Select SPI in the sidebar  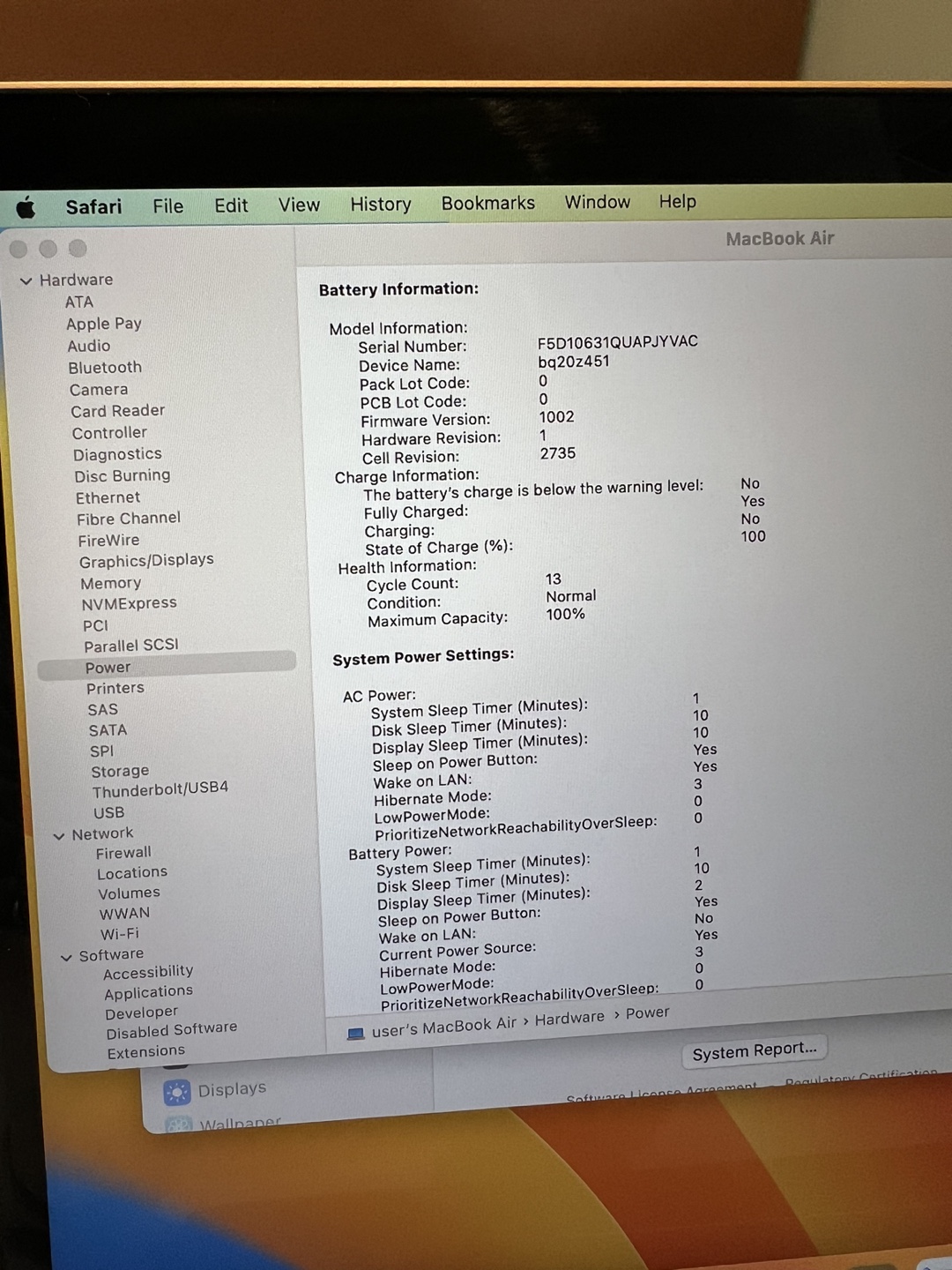pyautogui.click(x=101, y=751)
